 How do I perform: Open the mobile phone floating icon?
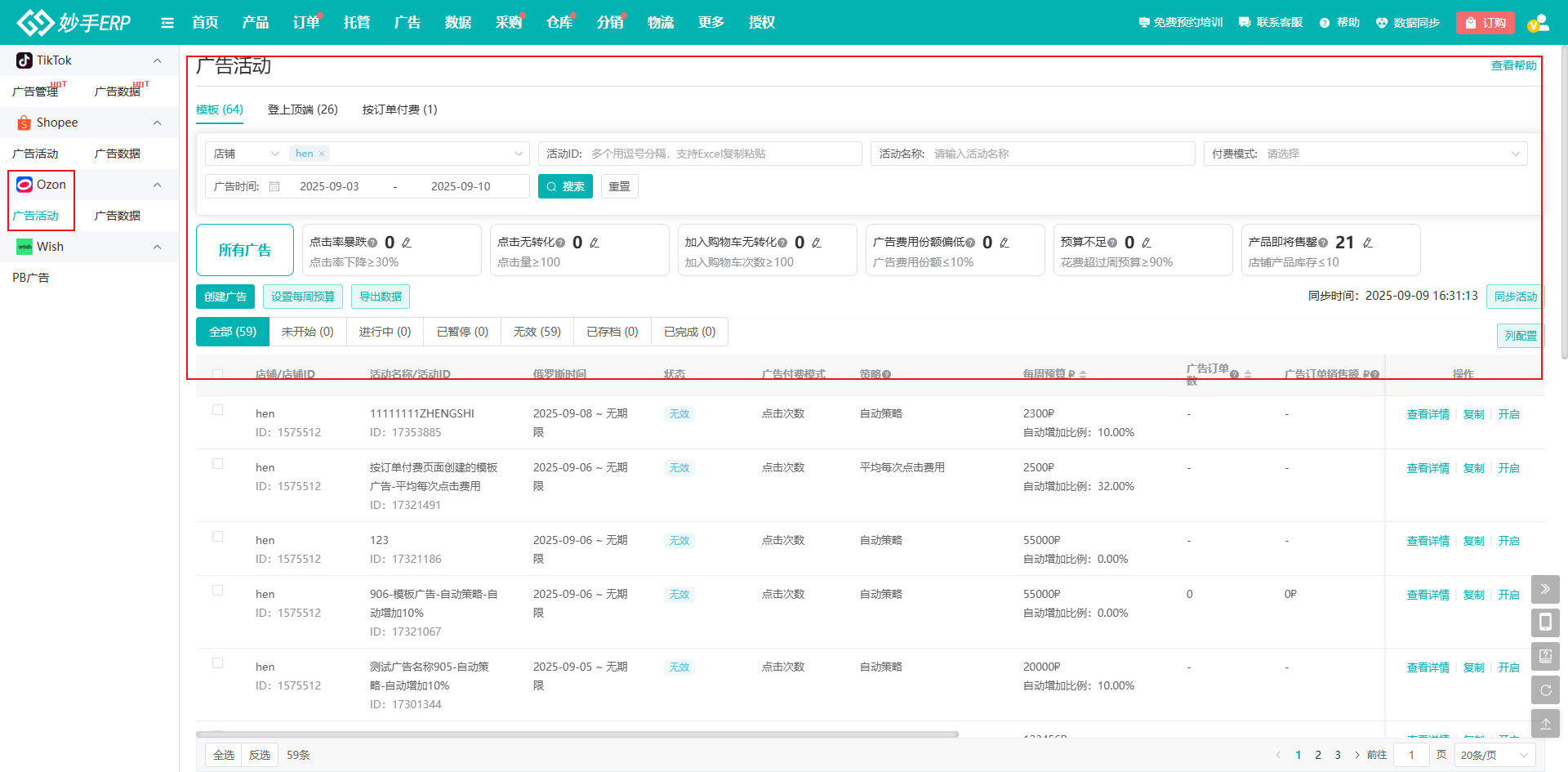1545,623
